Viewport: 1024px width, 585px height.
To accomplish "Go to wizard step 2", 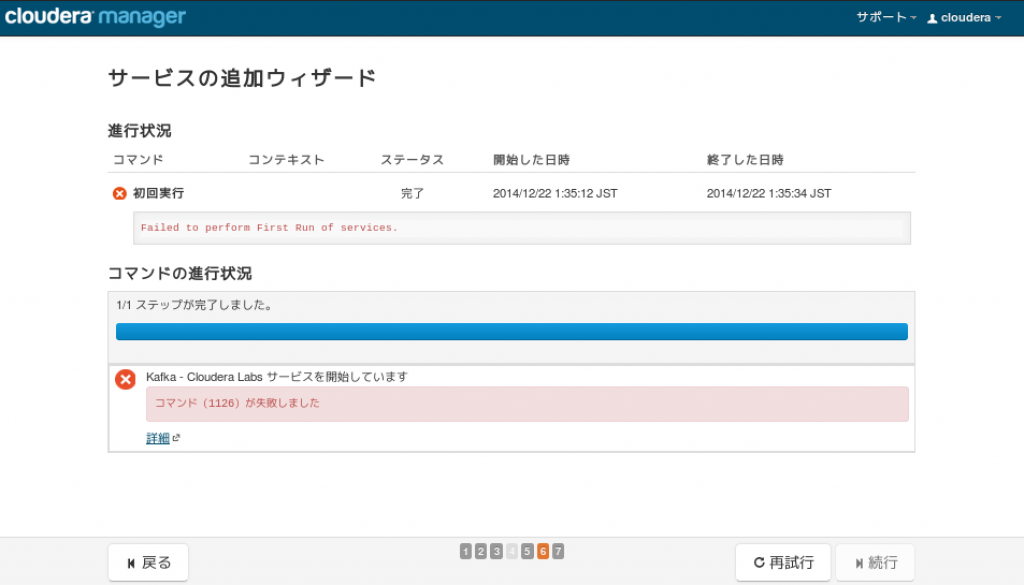I will tap(481, 552).
